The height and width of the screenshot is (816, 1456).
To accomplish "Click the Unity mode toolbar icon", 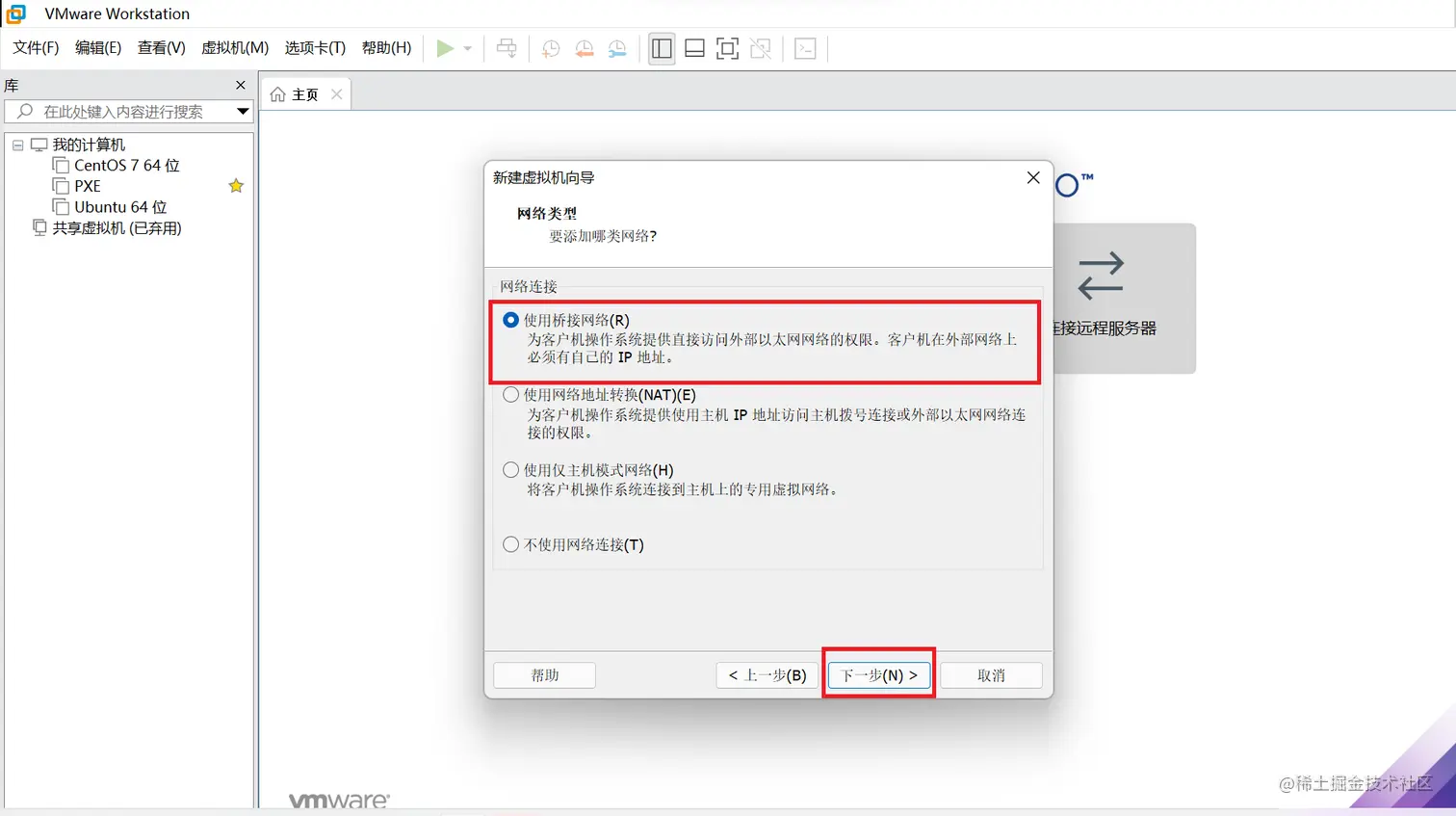I will tap(761, 48).
